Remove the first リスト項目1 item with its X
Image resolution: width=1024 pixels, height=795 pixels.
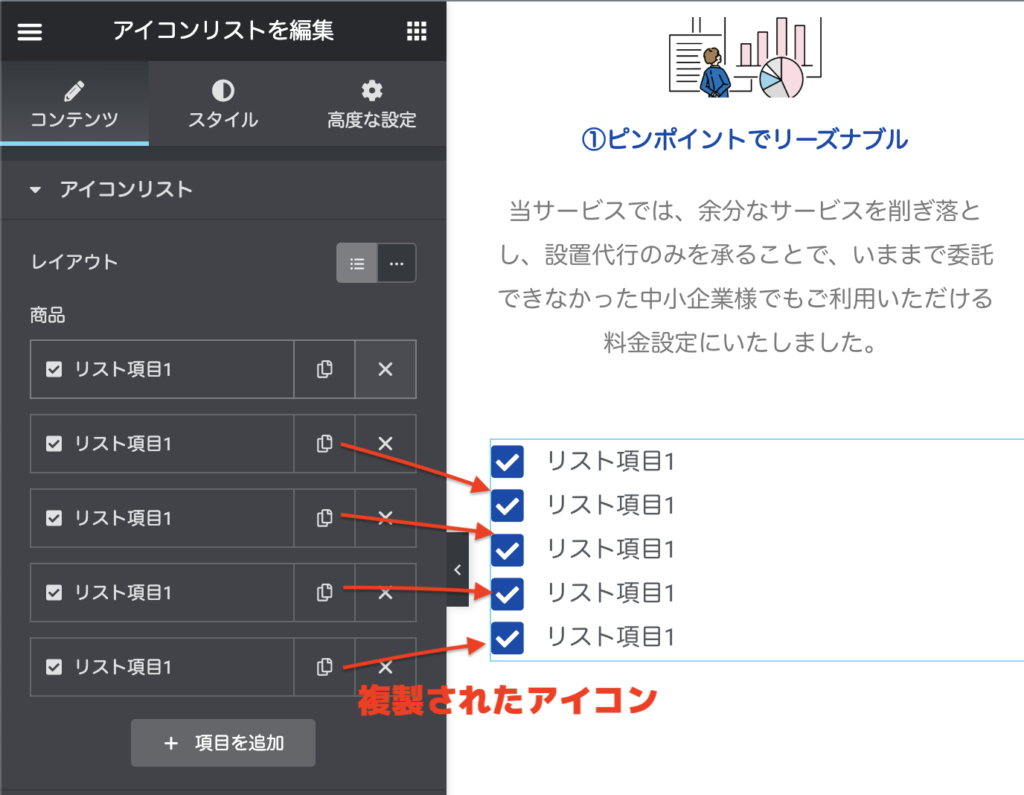point(385,369)
